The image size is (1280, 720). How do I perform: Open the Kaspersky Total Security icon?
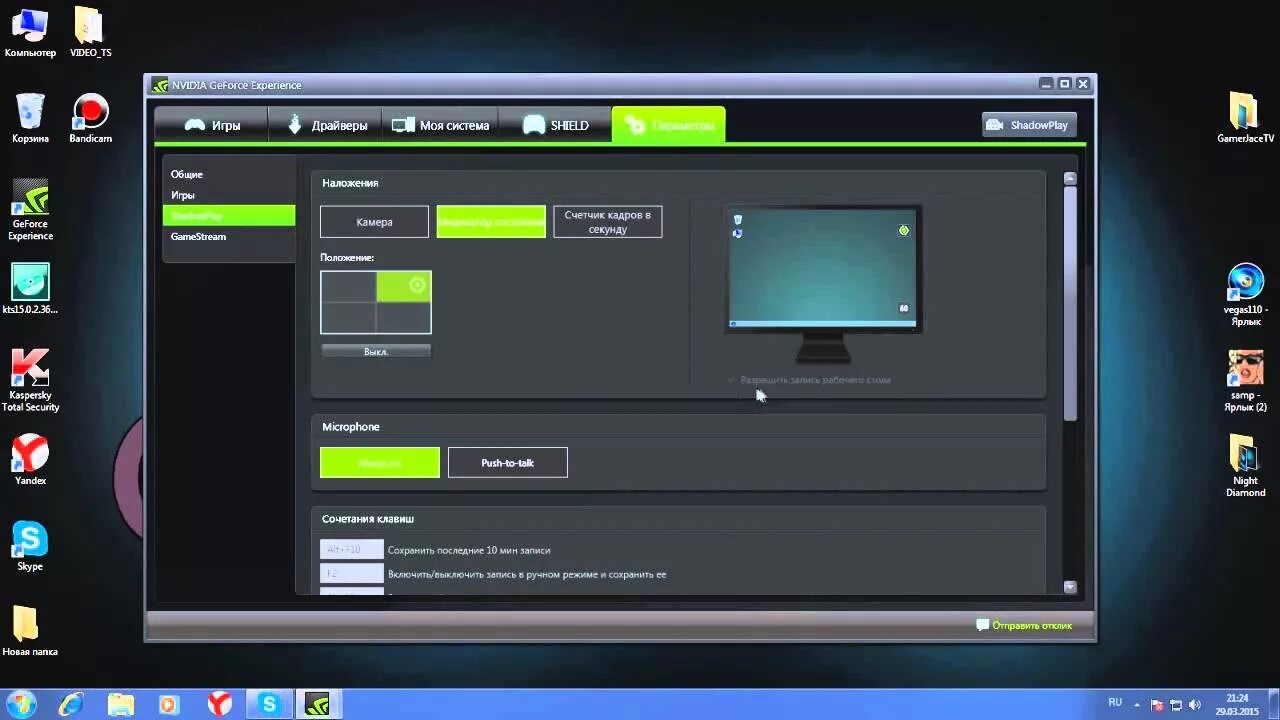30,380
